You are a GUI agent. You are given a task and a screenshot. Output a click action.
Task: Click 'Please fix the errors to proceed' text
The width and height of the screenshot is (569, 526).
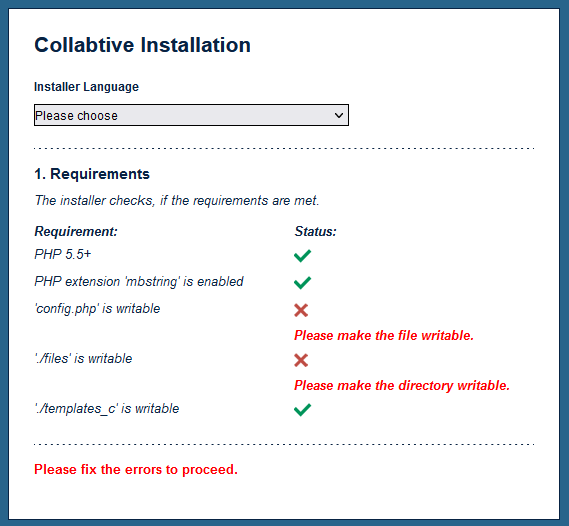(x=136, y=469)
